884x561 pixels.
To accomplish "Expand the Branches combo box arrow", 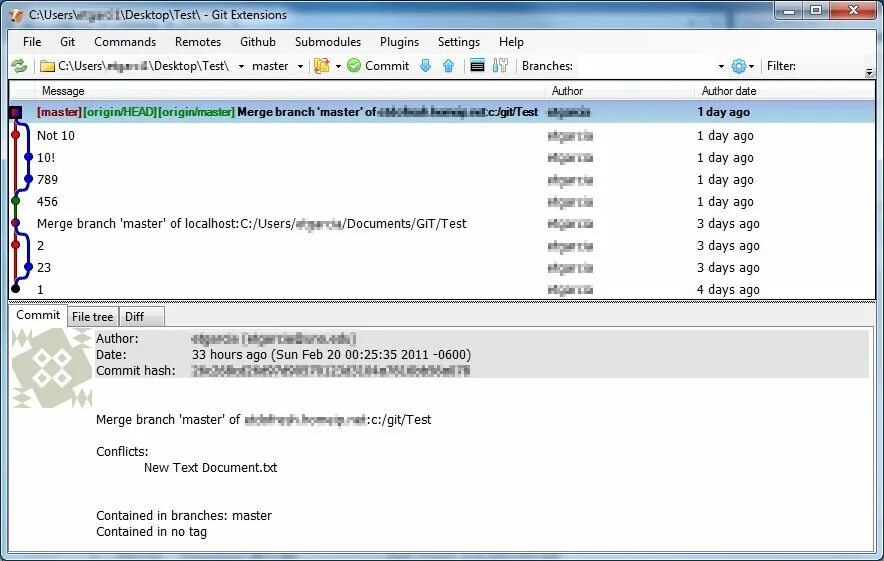I will point(721,67).
